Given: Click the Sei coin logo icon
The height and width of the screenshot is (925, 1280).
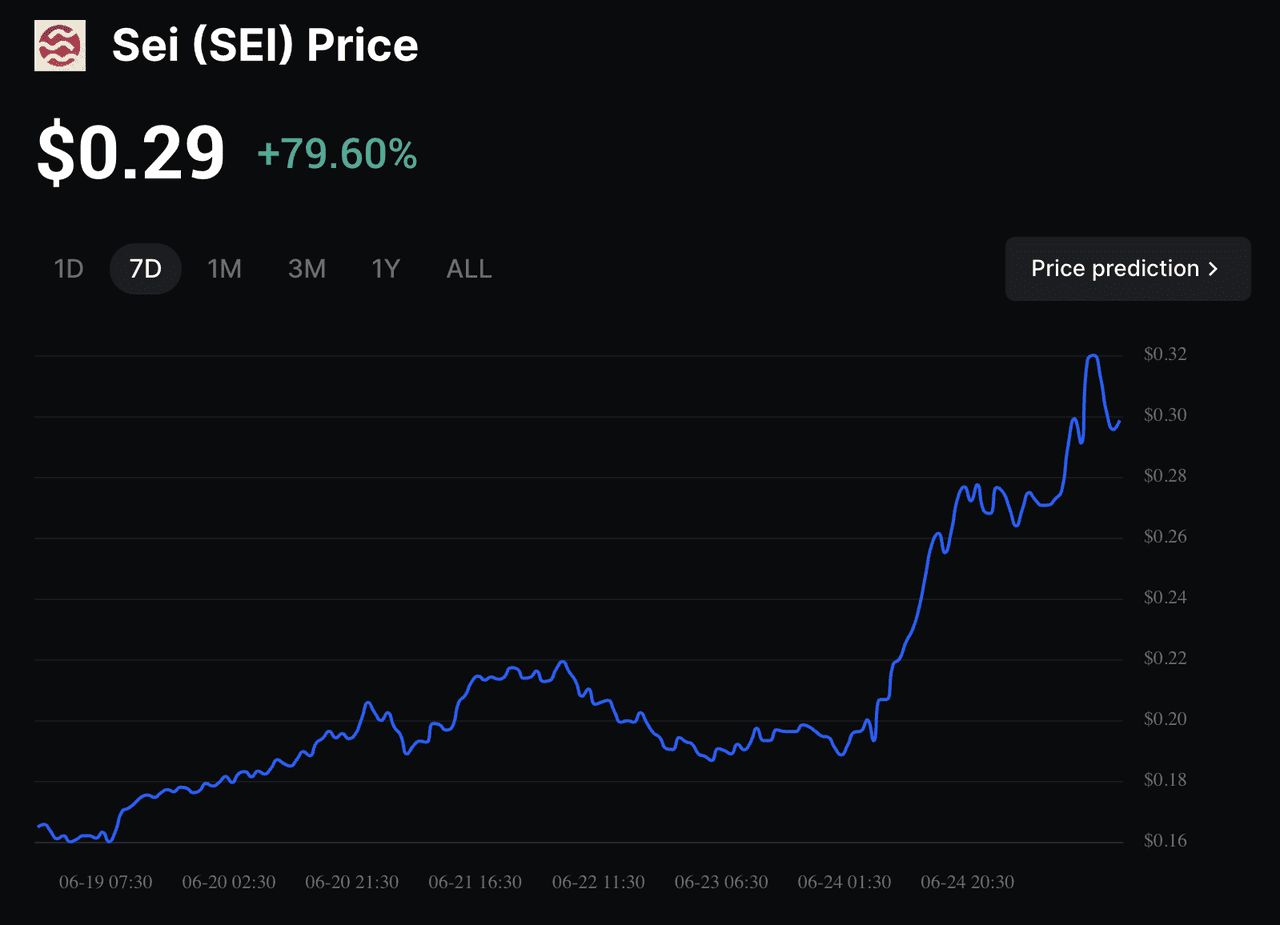Looking at the screenshot, I should point(60,46).
